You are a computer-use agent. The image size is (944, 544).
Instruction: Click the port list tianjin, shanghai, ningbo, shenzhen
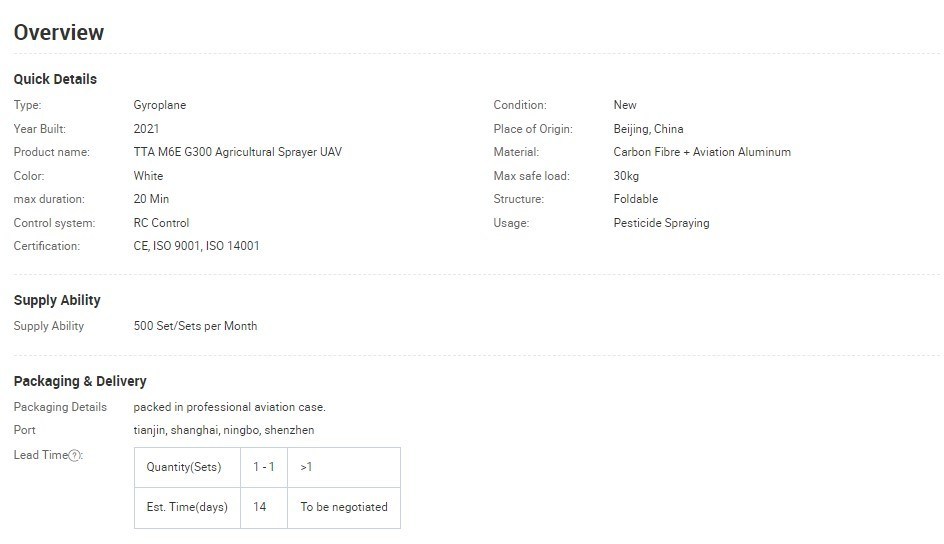(x=224, y=430)
